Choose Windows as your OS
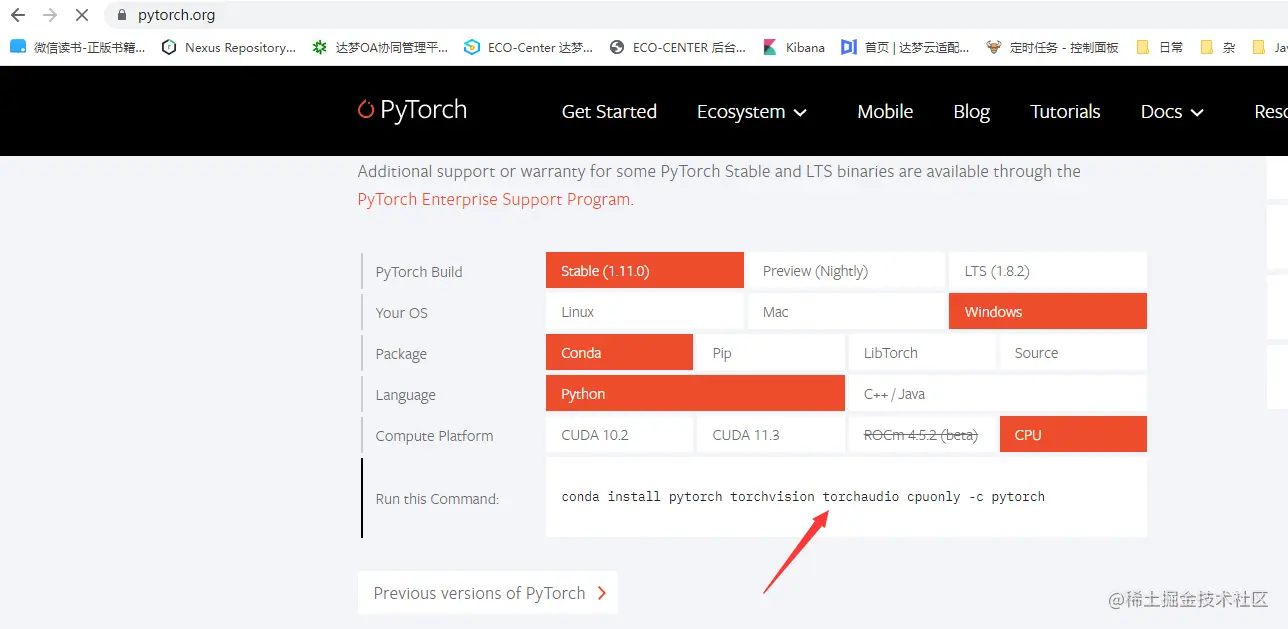 (x=1048, y=311)
